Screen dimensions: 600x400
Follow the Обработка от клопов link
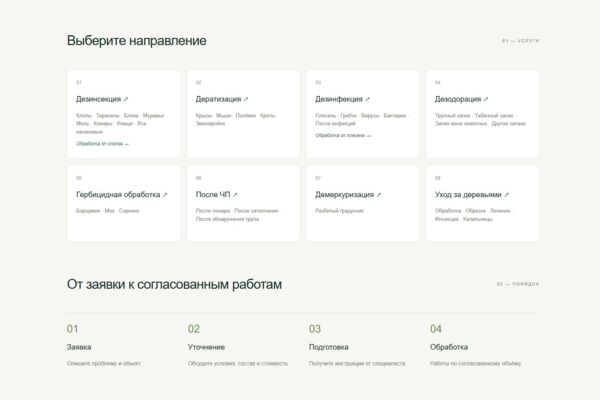pos(102,144)
